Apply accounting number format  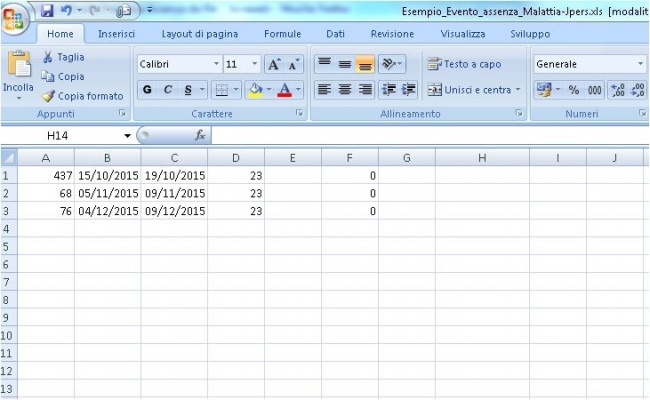point(543,90)
